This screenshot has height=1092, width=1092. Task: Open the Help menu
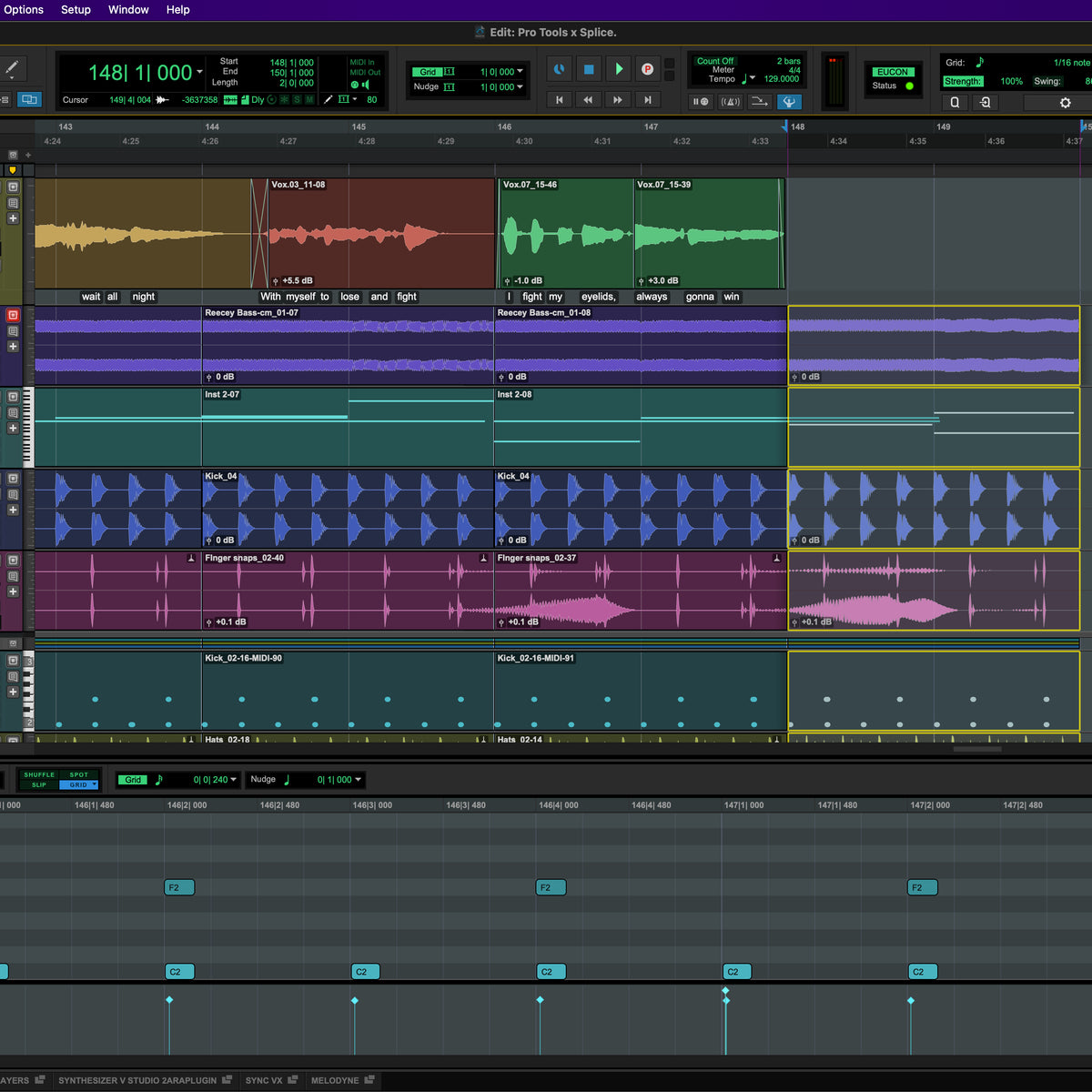click(x=177, y=10)
